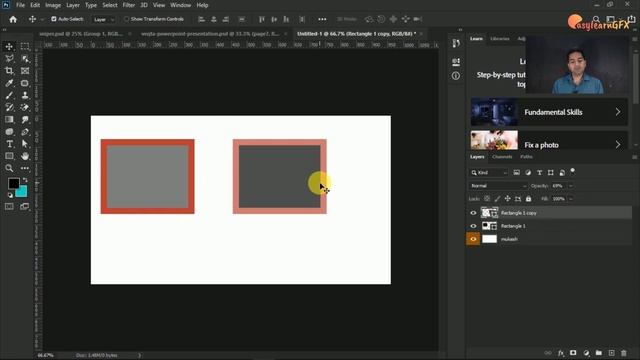This screenshot has width=640, height=360.
Task: Add a layer mask
Action: click(x=573, y=353)
